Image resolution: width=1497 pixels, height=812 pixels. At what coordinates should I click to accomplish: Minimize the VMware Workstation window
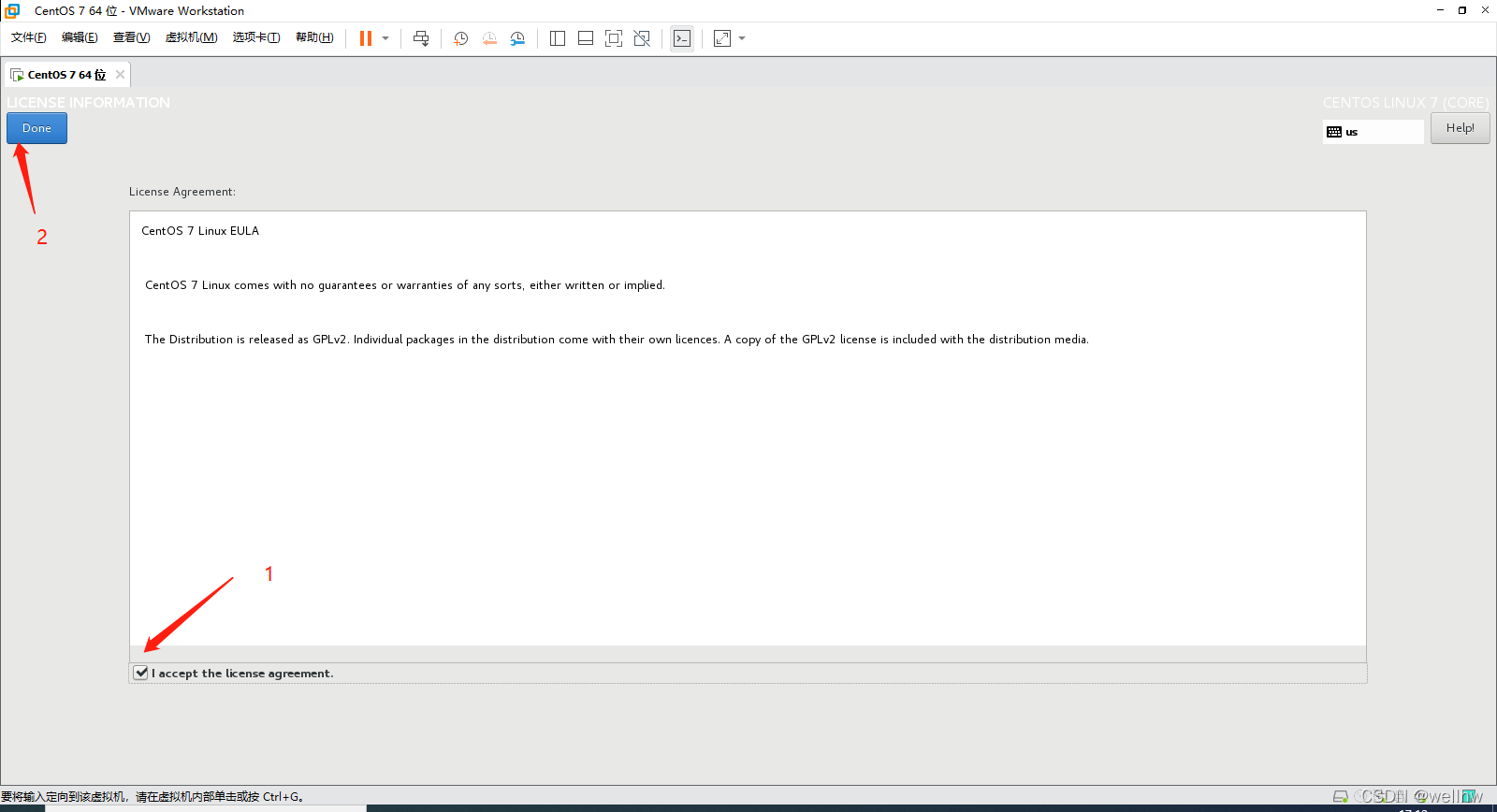[x=1440, y=10]
